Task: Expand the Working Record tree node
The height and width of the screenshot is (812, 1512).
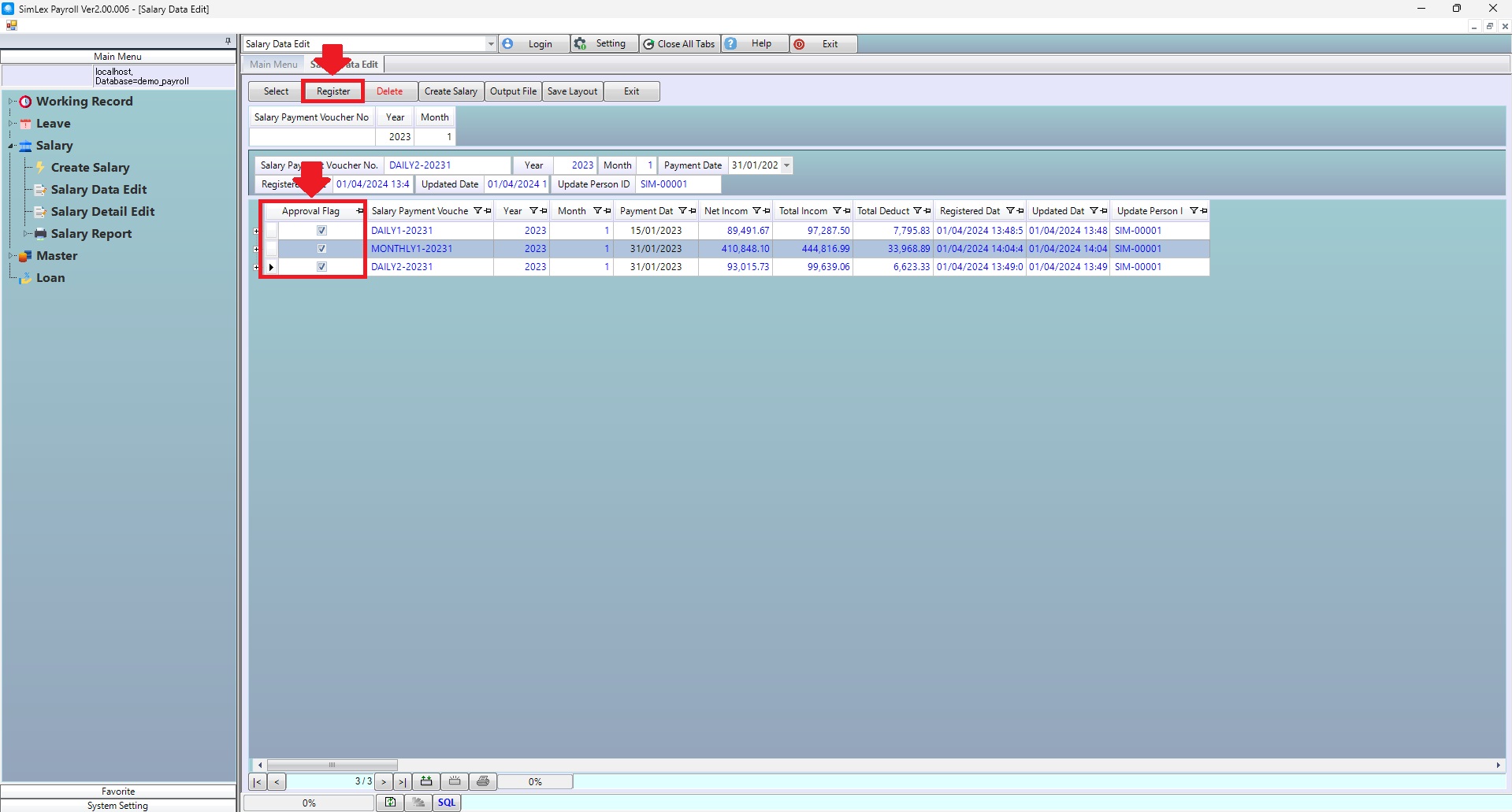Action: [11, 102]
